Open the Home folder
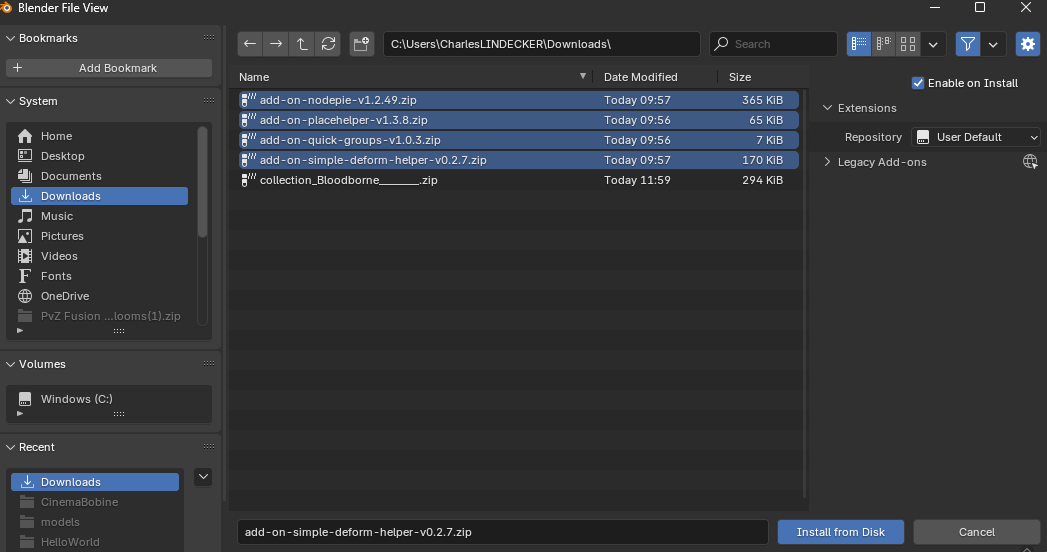This screenshot has width=1047, height=552. (99, 136)
